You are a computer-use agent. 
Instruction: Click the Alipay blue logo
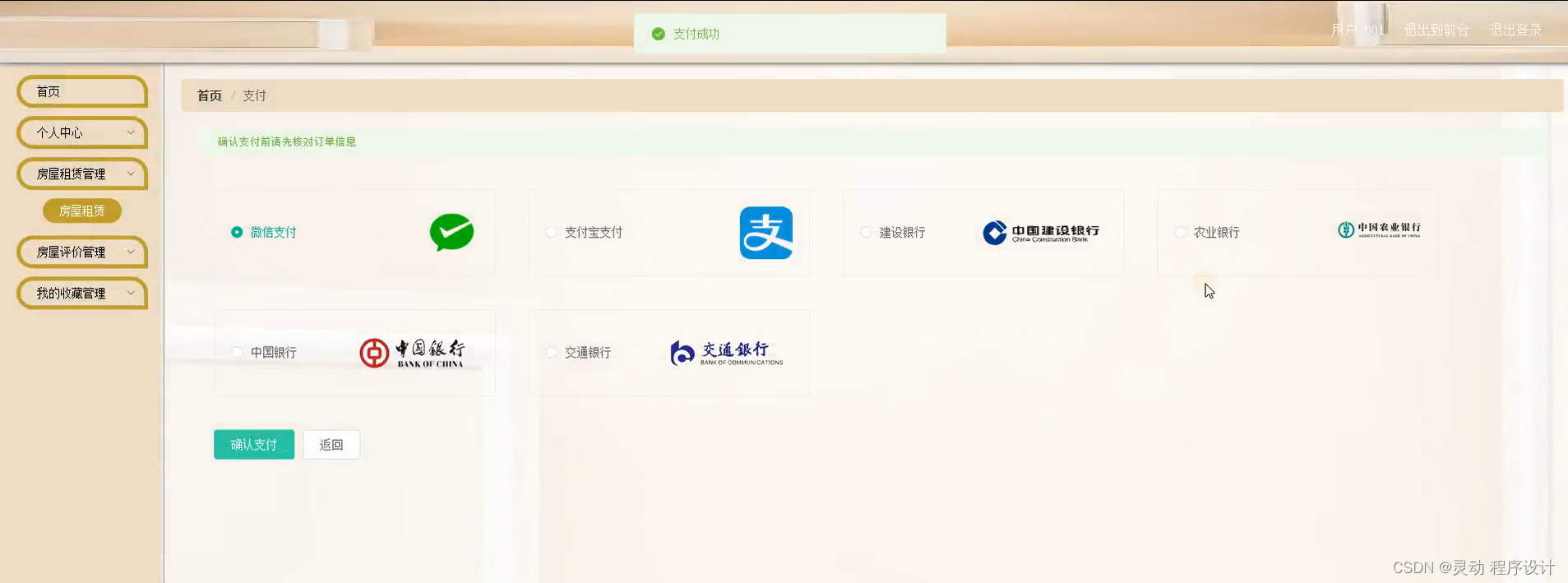(765, 233)
